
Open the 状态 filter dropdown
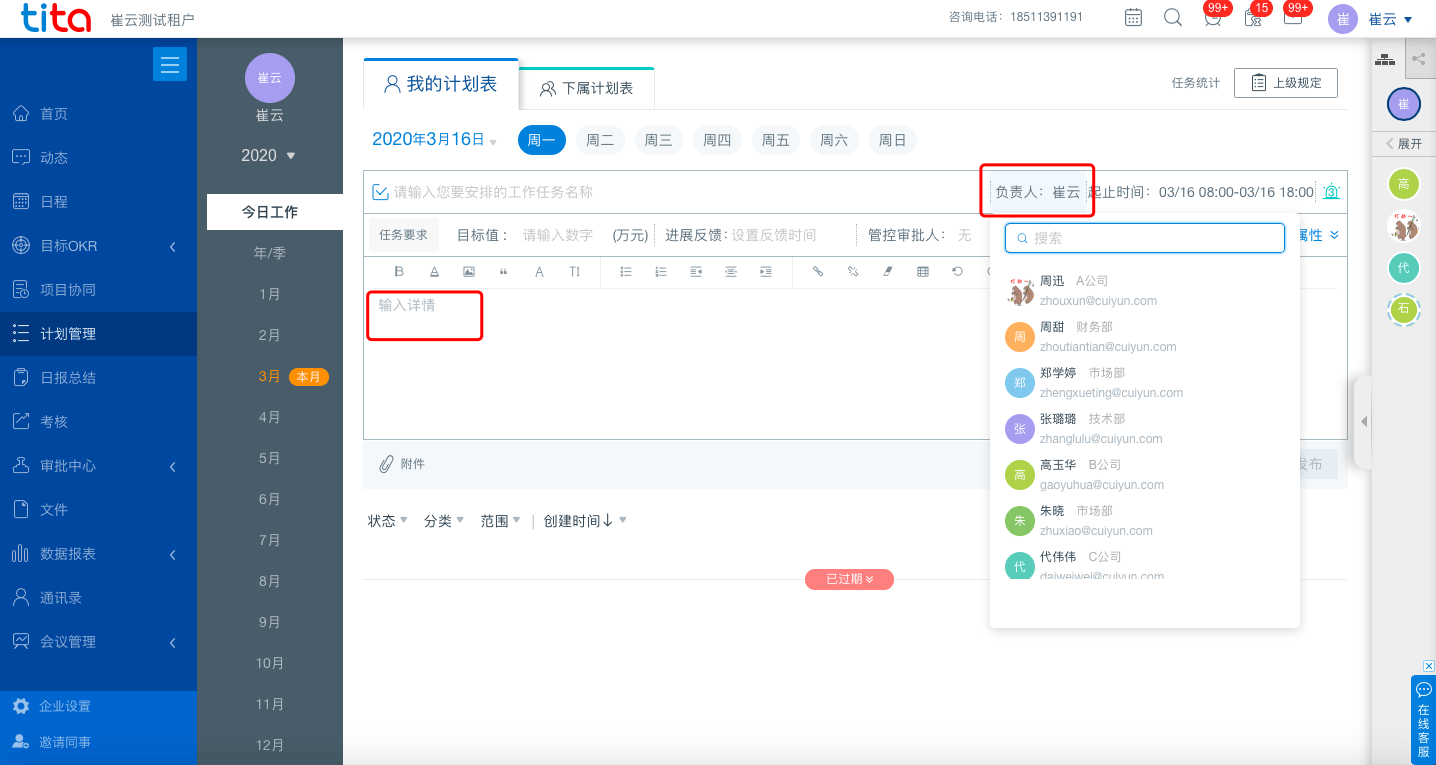[388, 521]
